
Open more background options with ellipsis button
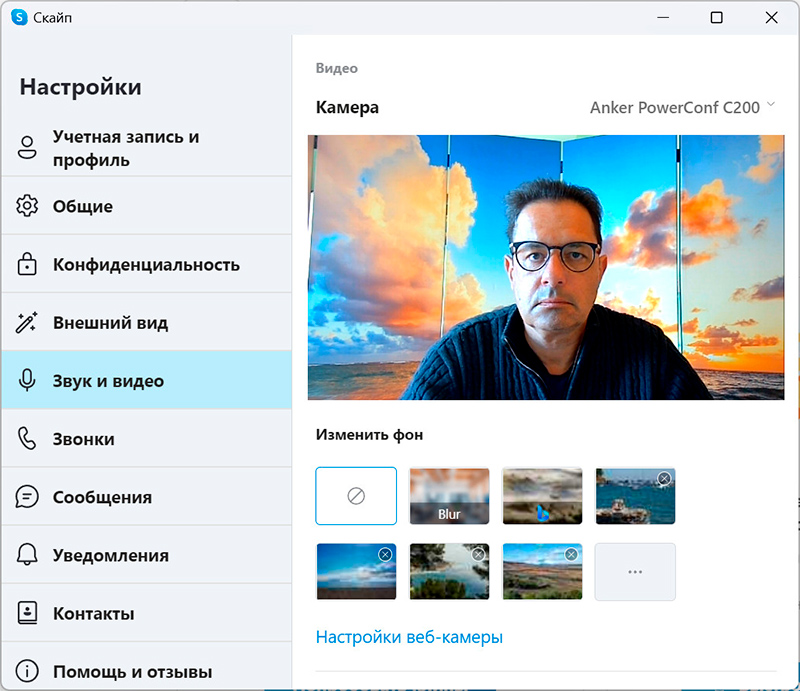click(635, 572)
